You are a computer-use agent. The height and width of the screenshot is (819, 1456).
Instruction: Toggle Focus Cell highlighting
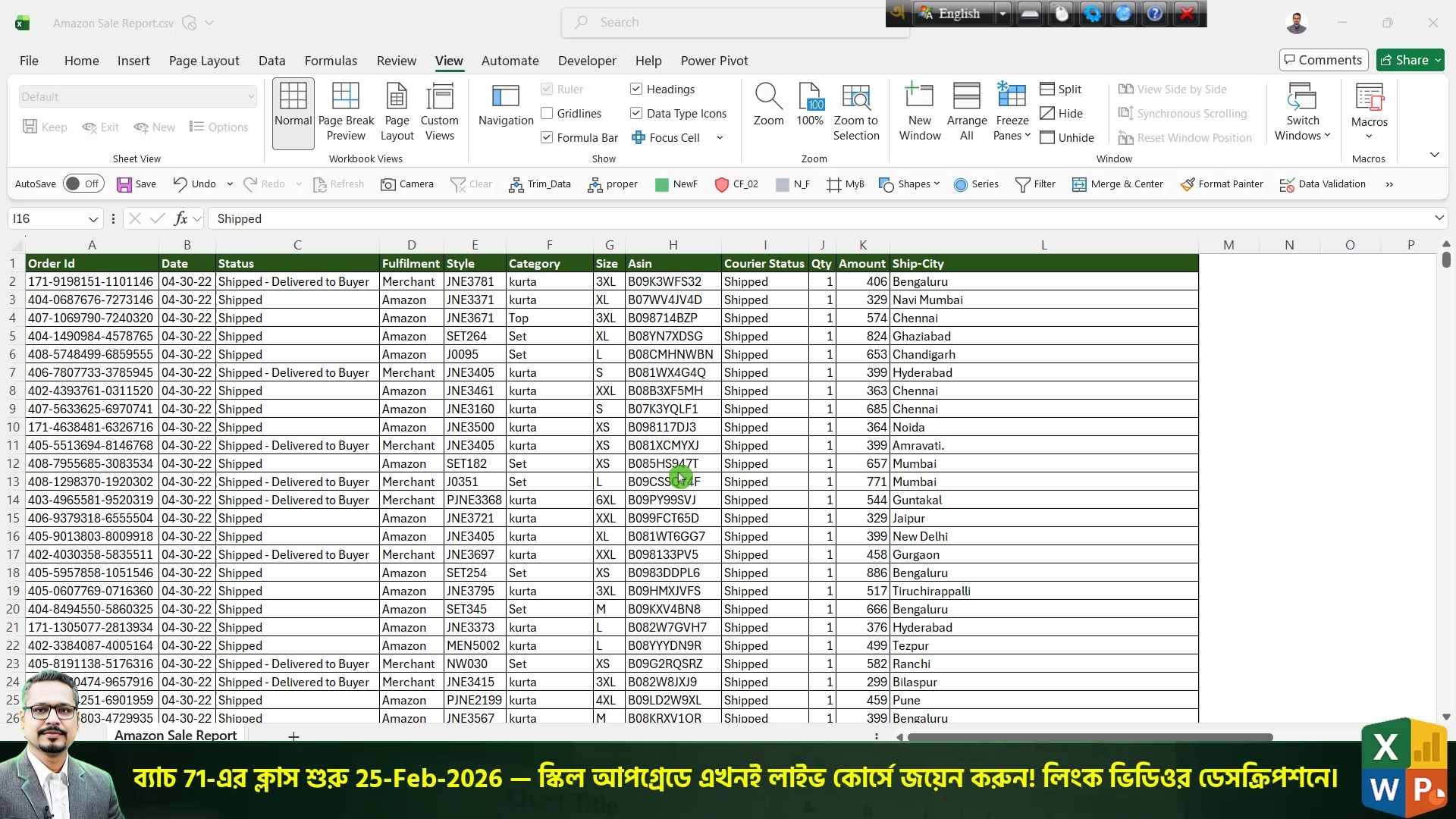click(666, 138)
